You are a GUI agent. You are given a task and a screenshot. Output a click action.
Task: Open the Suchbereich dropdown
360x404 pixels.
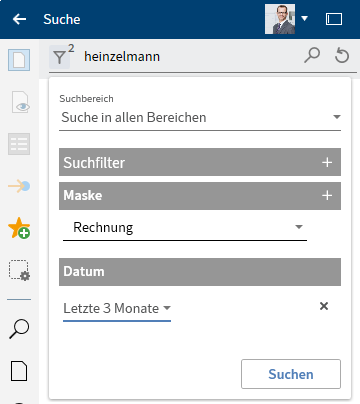pyautogui.click(x=200, y=117)
